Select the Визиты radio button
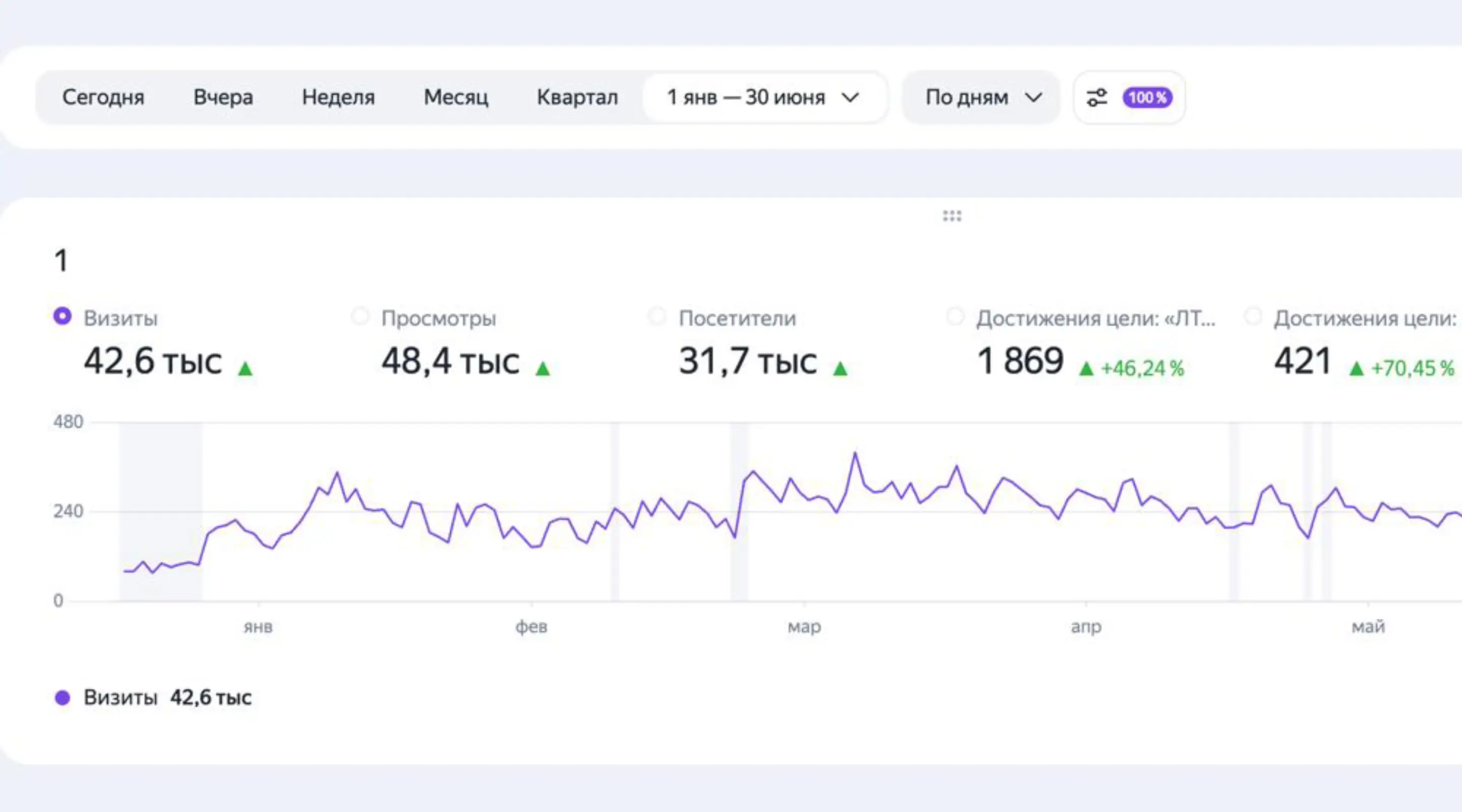 coord(62,316)
